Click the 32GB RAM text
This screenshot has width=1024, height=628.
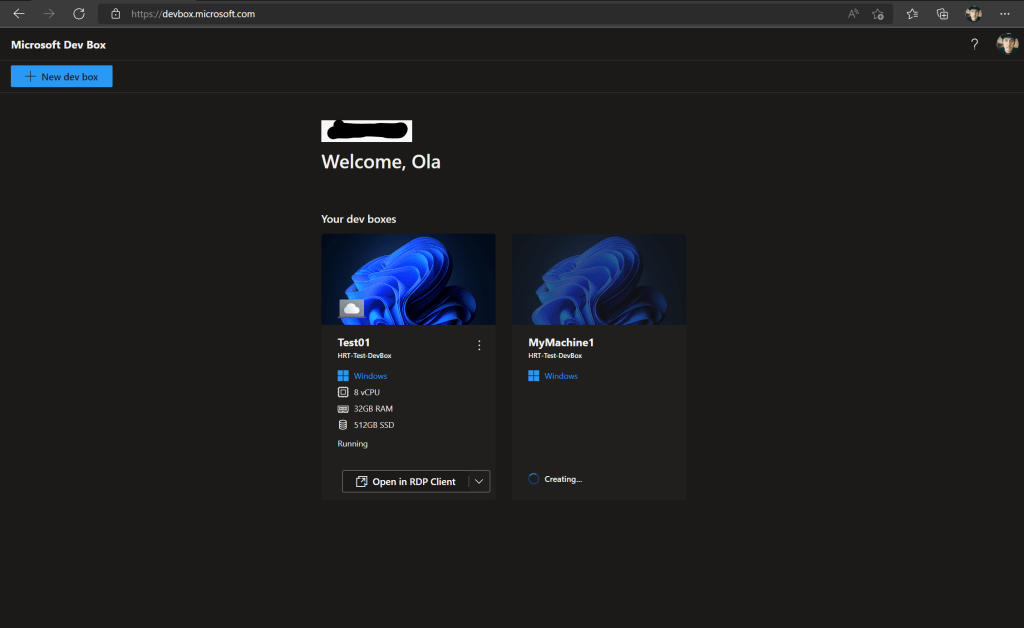[x=373, y=409]
